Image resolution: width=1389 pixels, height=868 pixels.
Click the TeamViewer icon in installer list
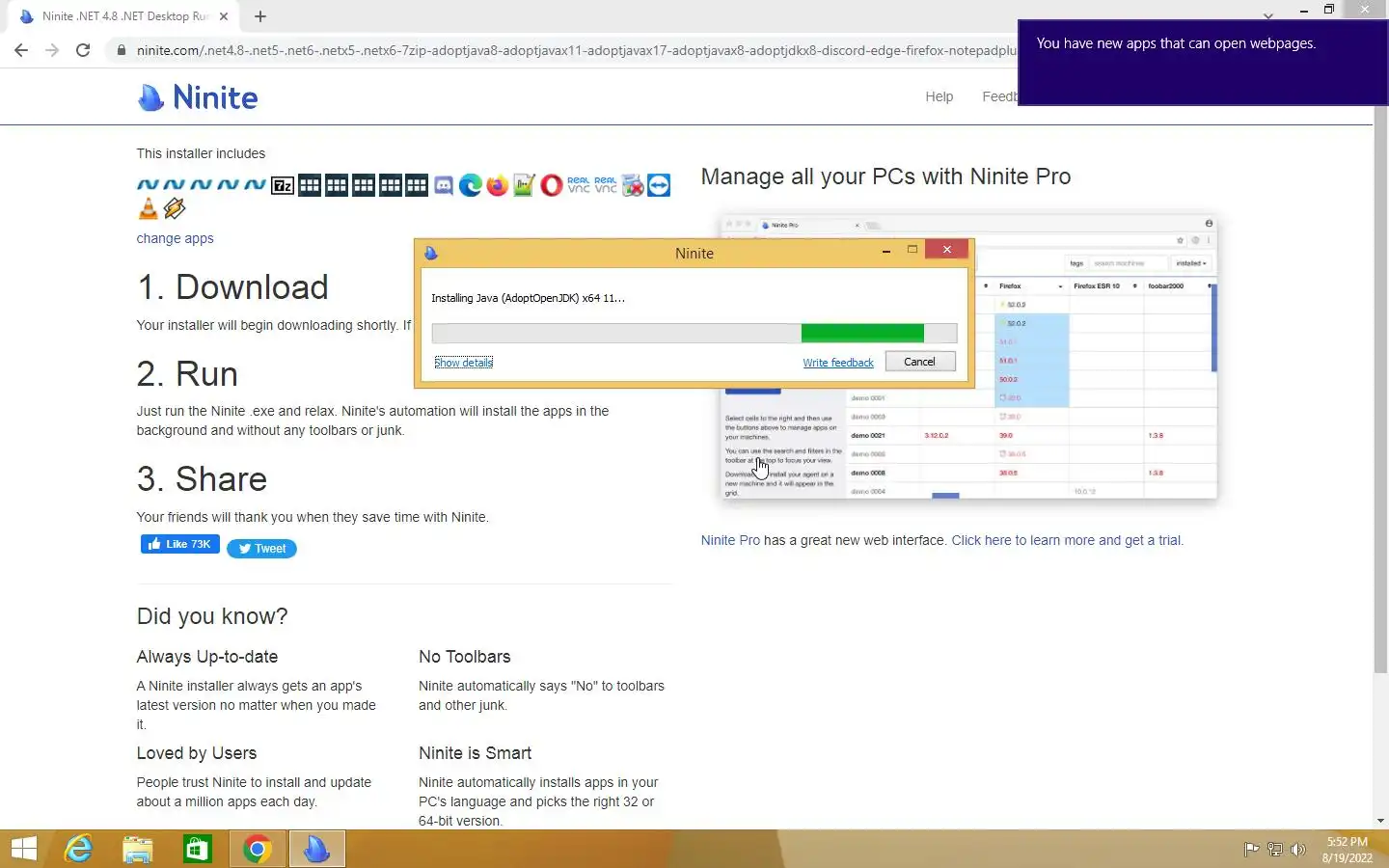tap(659, 185)
